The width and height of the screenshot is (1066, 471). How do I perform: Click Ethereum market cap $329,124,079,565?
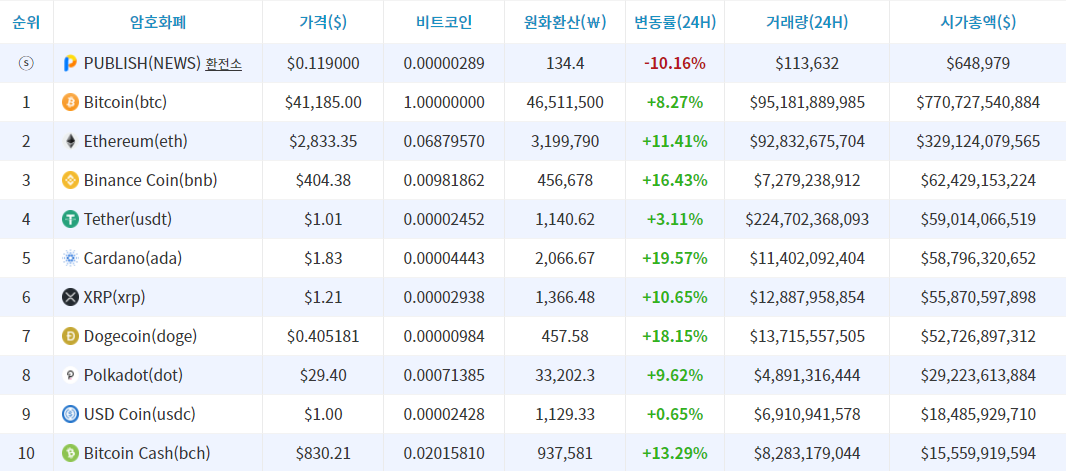coord(978,141)
